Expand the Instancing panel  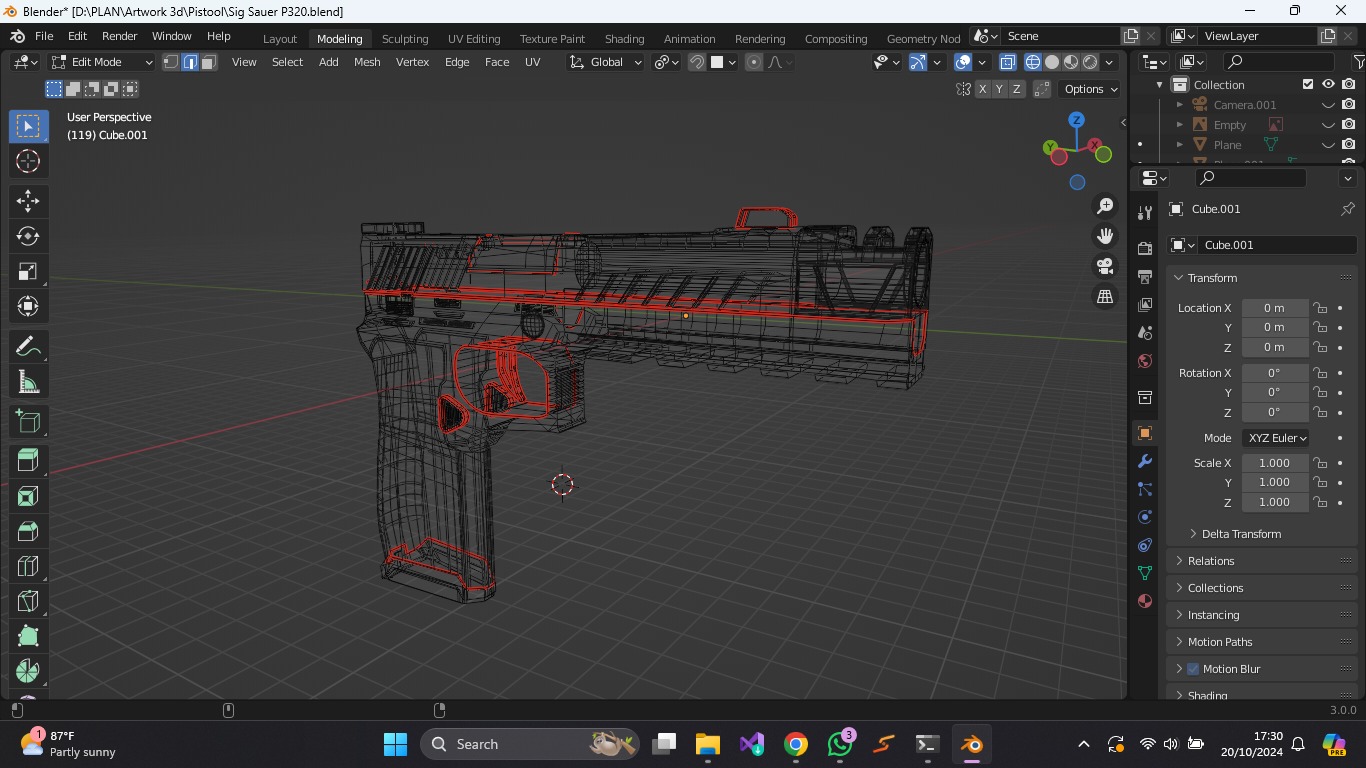1213,615
